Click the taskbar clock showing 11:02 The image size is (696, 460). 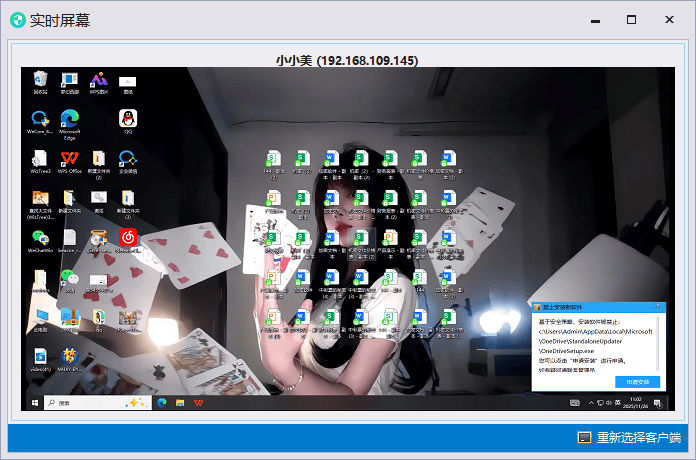[x=637, y=402]
